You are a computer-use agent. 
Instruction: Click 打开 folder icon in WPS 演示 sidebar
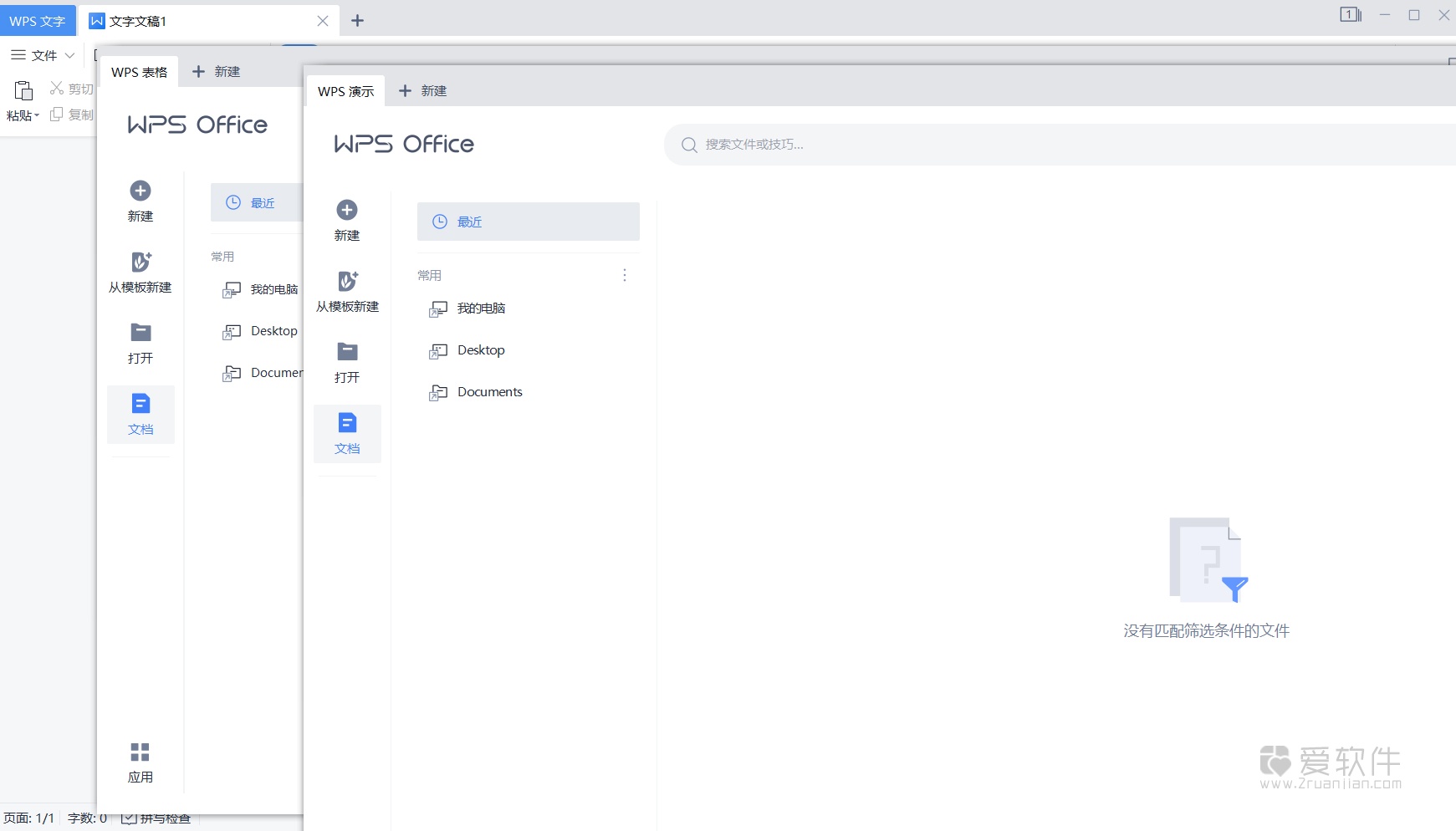point(347,352)
